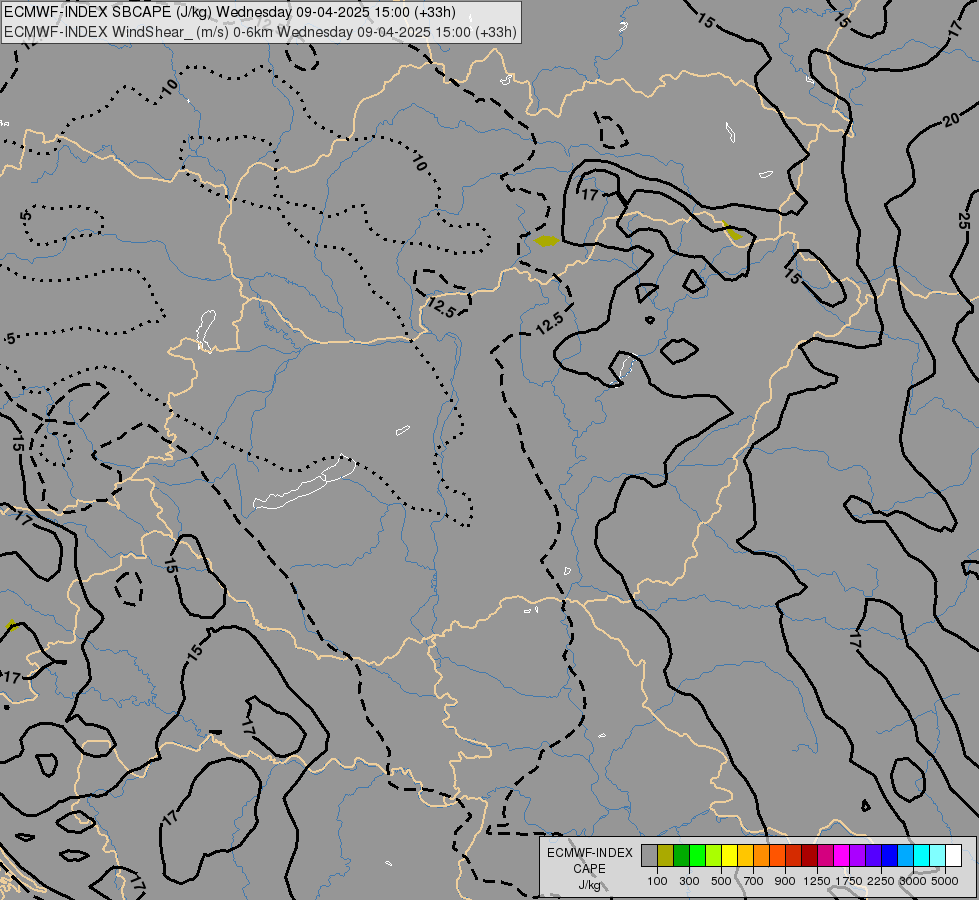Click the SBCAPE title line in header
Screen dimensions: 979x900
(230, 12)
